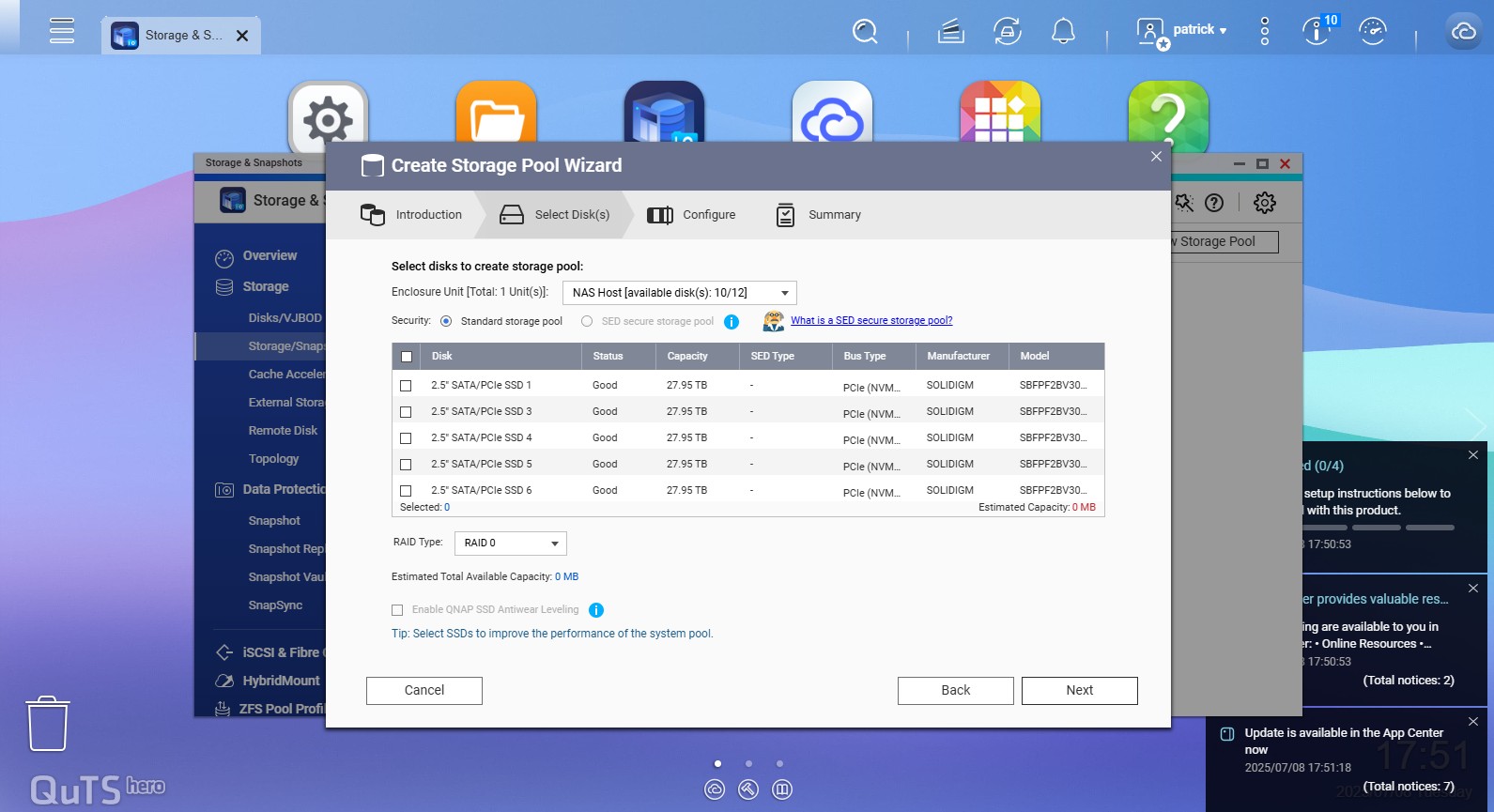This screenshot has width=1494, height=812.
Task: Open the dashboard gauge icon
Action: pyautogui.click(x=1372, y=32)
